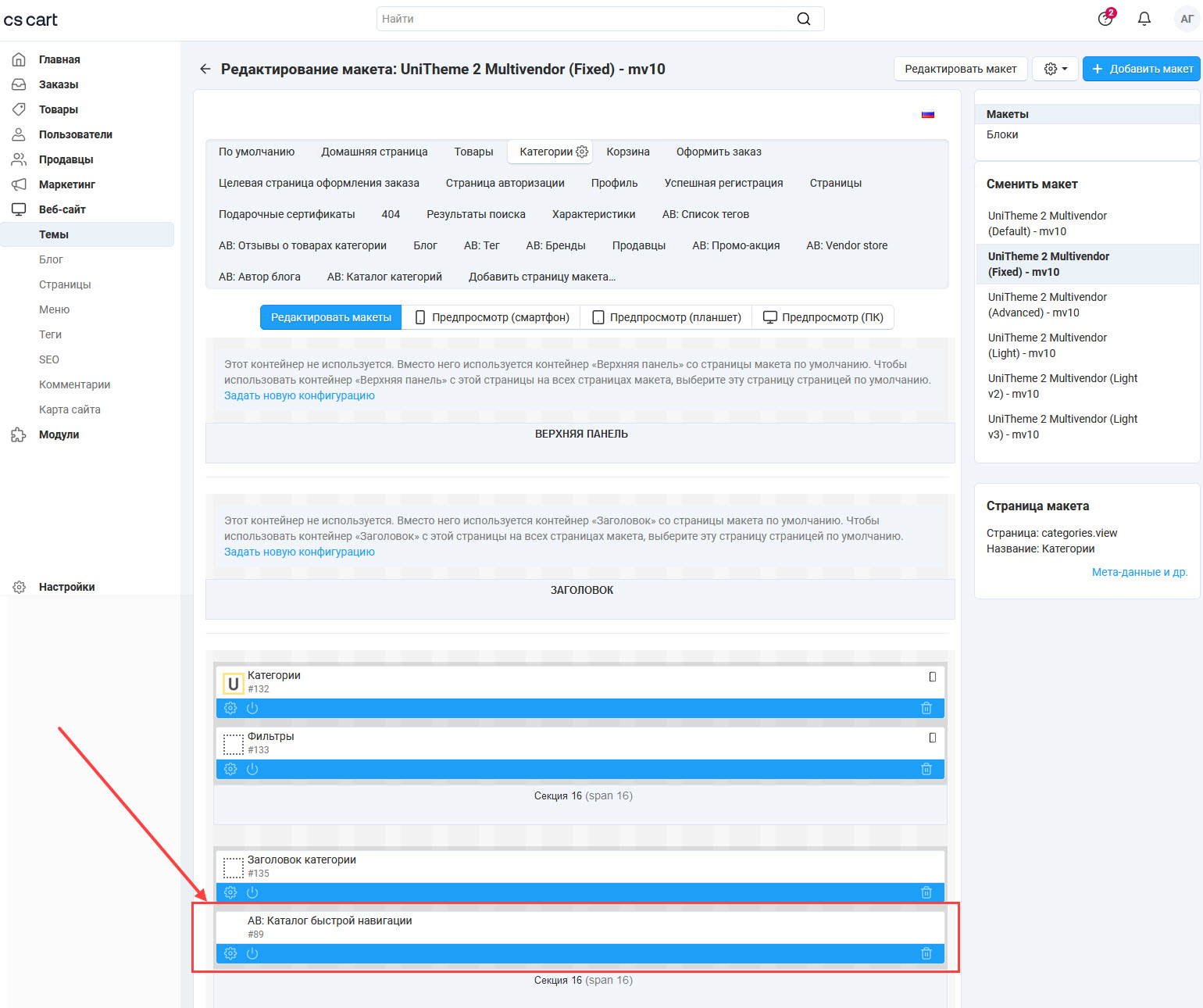Image resolution: width=1203 pixels, height=1008 pixels.
Task: Delete the АВ: Каталог быстрой навигации block
Action: coord(926,953)
